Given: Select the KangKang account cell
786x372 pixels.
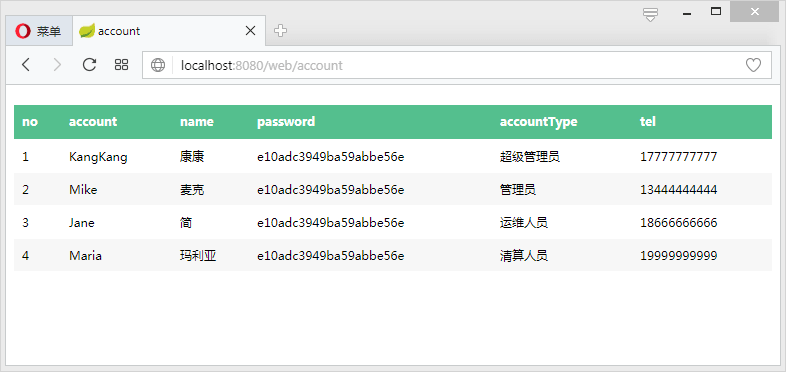Looking at the screenshot, I should click(x=98, y=157).
